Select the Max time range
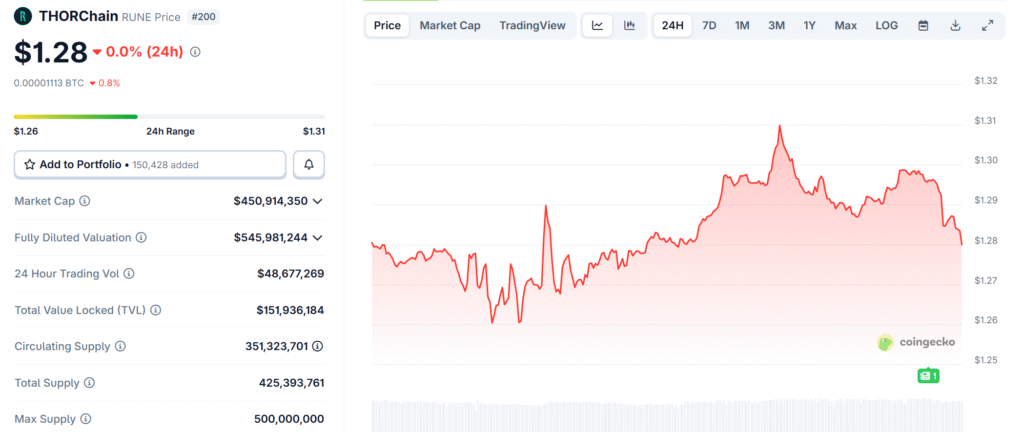Viewport: 1024px width, 432px height. tap(846, 25)
